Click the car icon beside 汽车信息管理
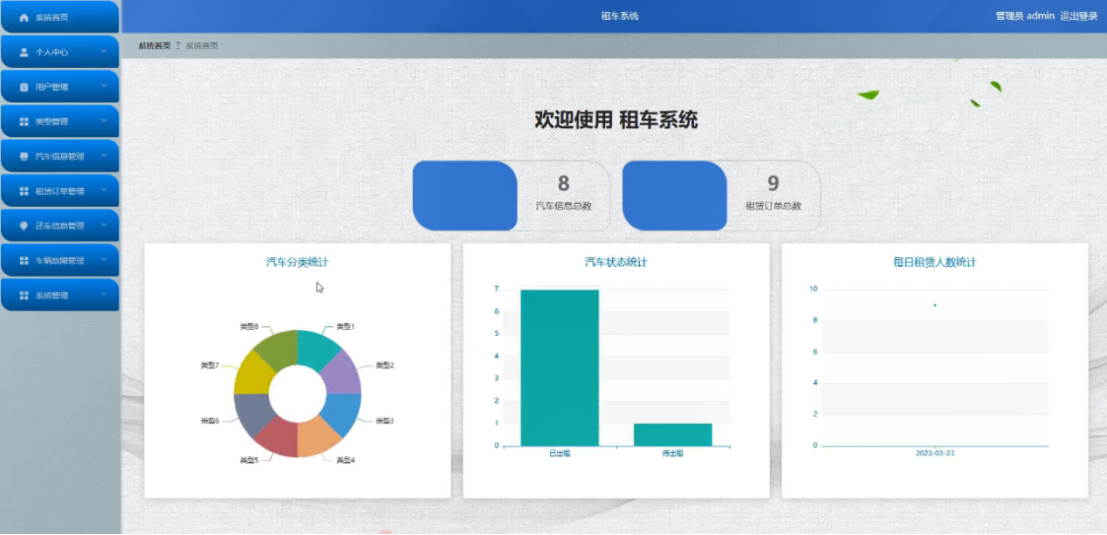1107x535 pixels. pyautogui.click(x=24, y=156)
